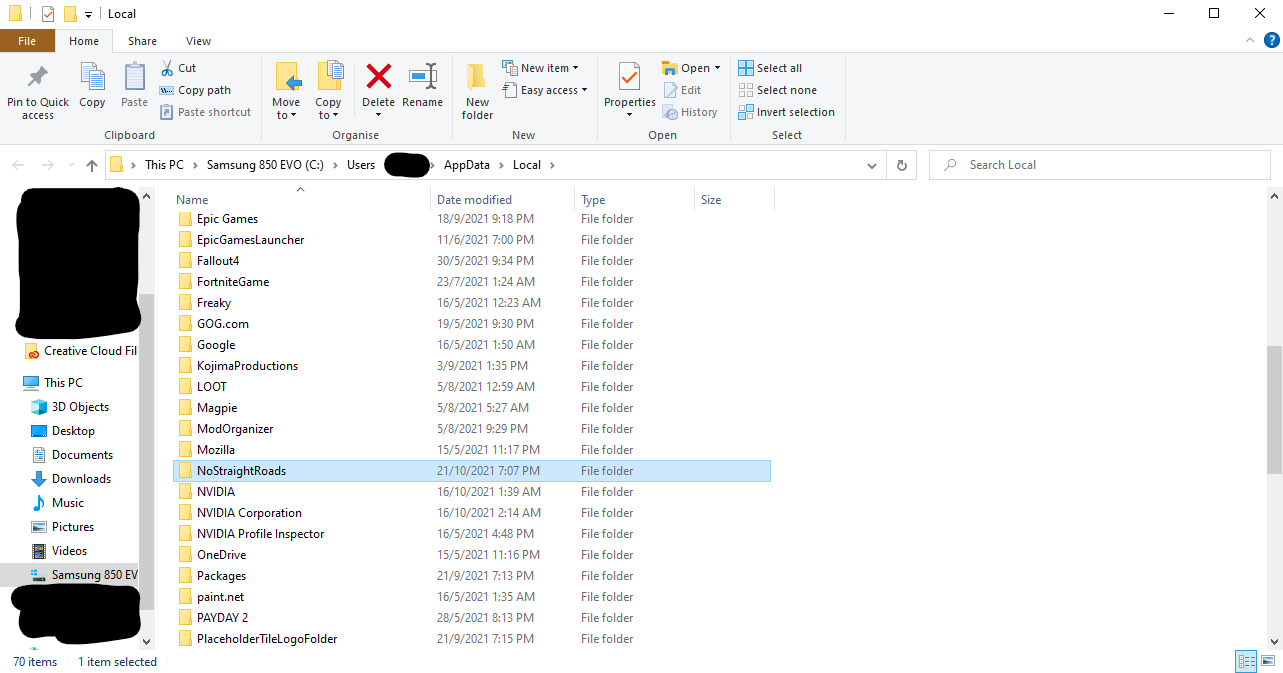Select the NoStraightRoads folder
The image size is (1283, 673).
472,471
